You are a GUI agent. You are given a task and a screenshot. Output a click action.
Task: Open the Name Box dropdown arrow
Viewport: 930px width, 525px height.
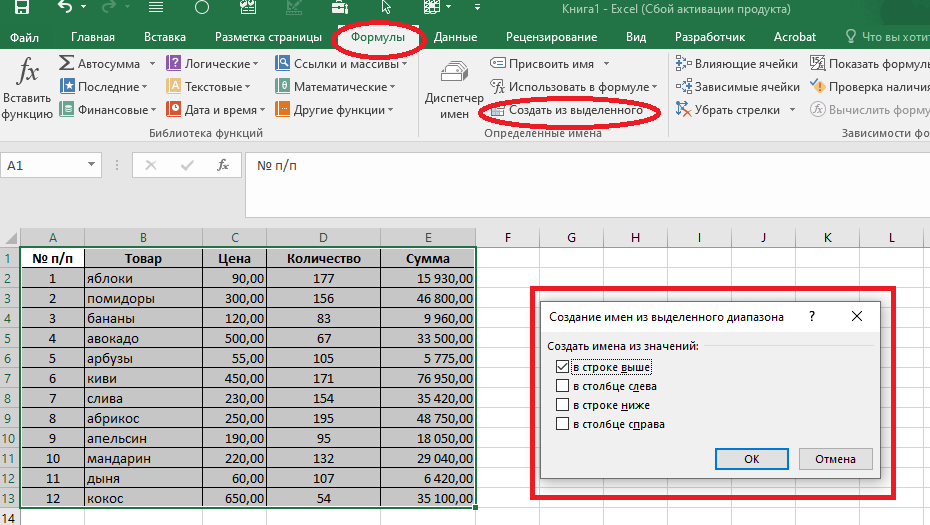click(91, 165)
